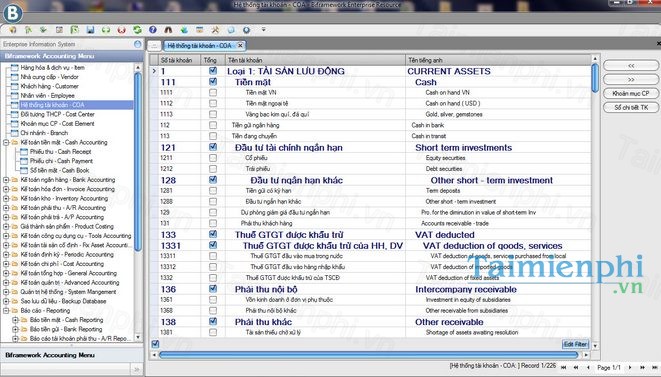Close the Hệ thống tài khoản - COA tab
661x377 pixels.
240,46
